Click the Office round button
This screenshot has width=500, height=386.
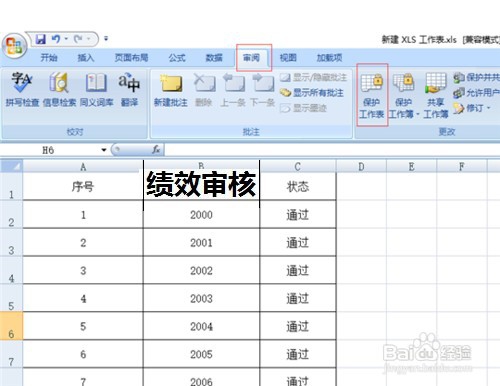tap(14, 46)
